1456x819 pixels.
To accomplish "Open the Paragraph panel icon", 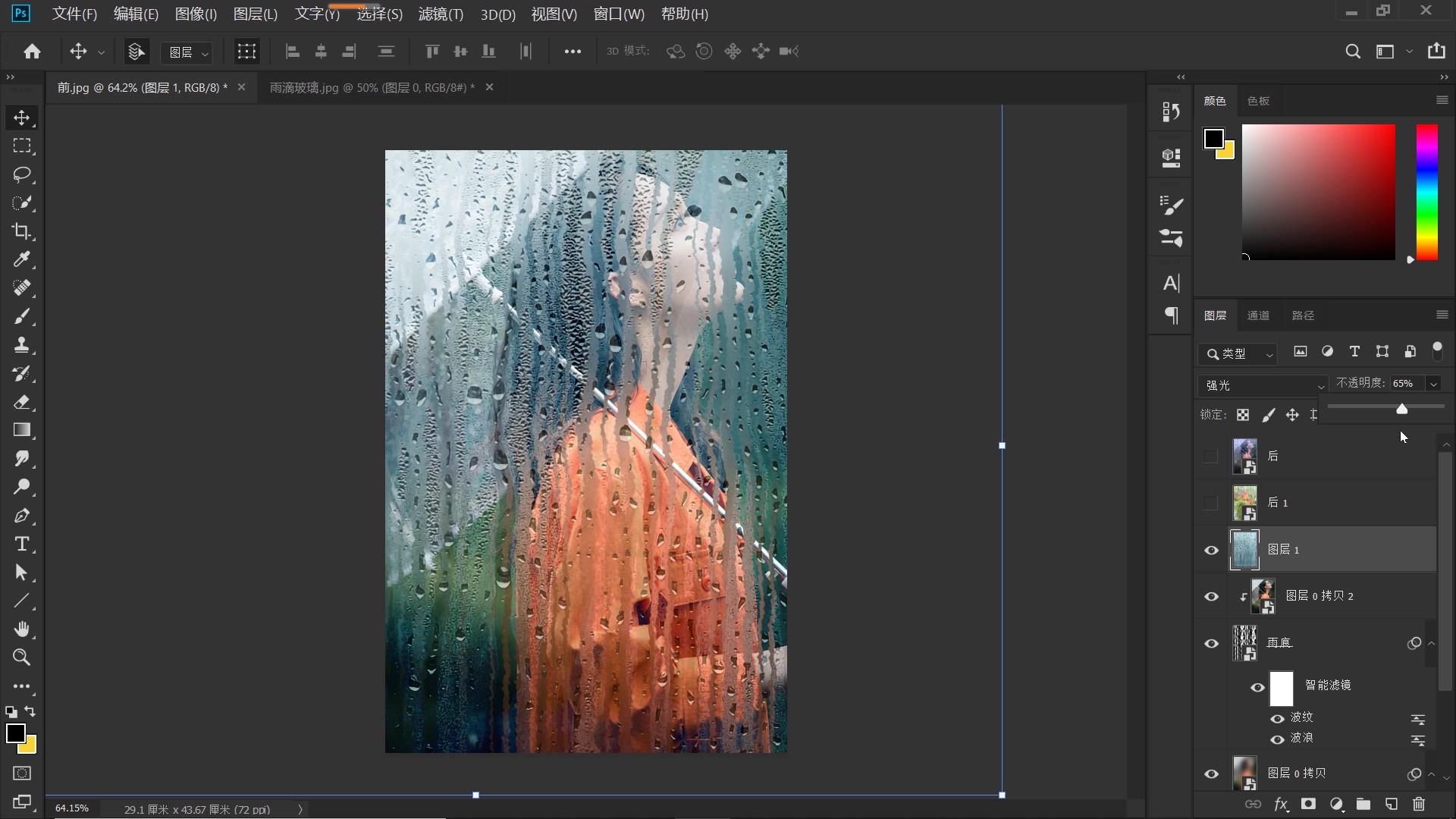I will tap(1172, 315).
